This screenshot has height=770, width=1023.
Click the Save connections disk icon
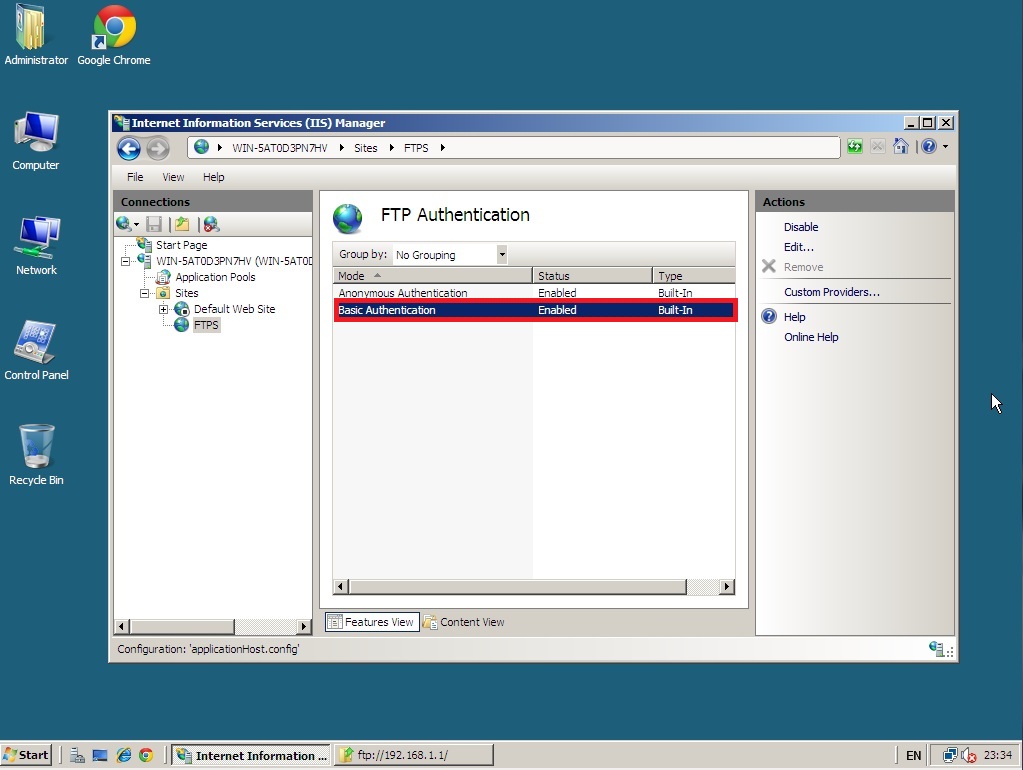tap(154, 224)
